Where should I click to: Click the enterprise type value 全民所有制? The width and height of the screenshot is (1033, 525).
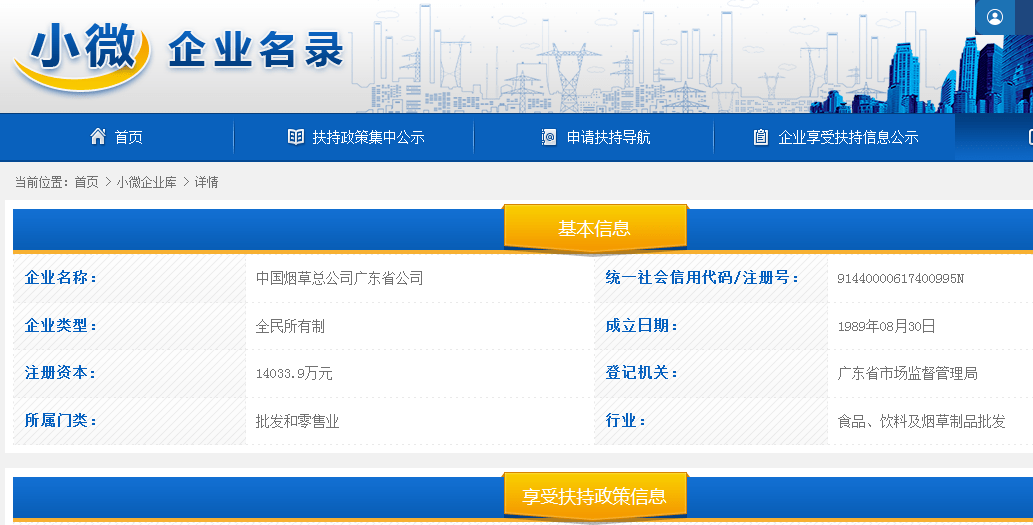[x=290, y=326]
